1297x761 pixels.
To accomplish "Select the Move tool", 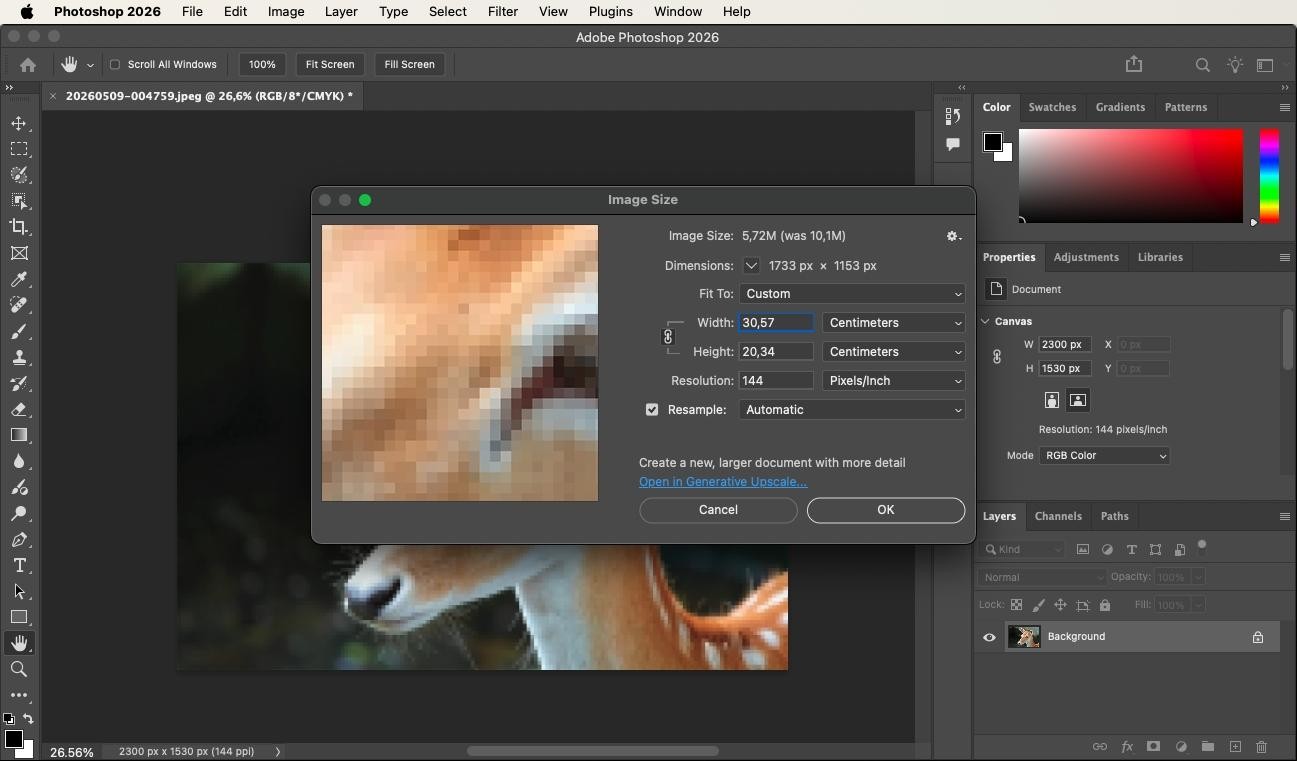I will pos(19,123).
